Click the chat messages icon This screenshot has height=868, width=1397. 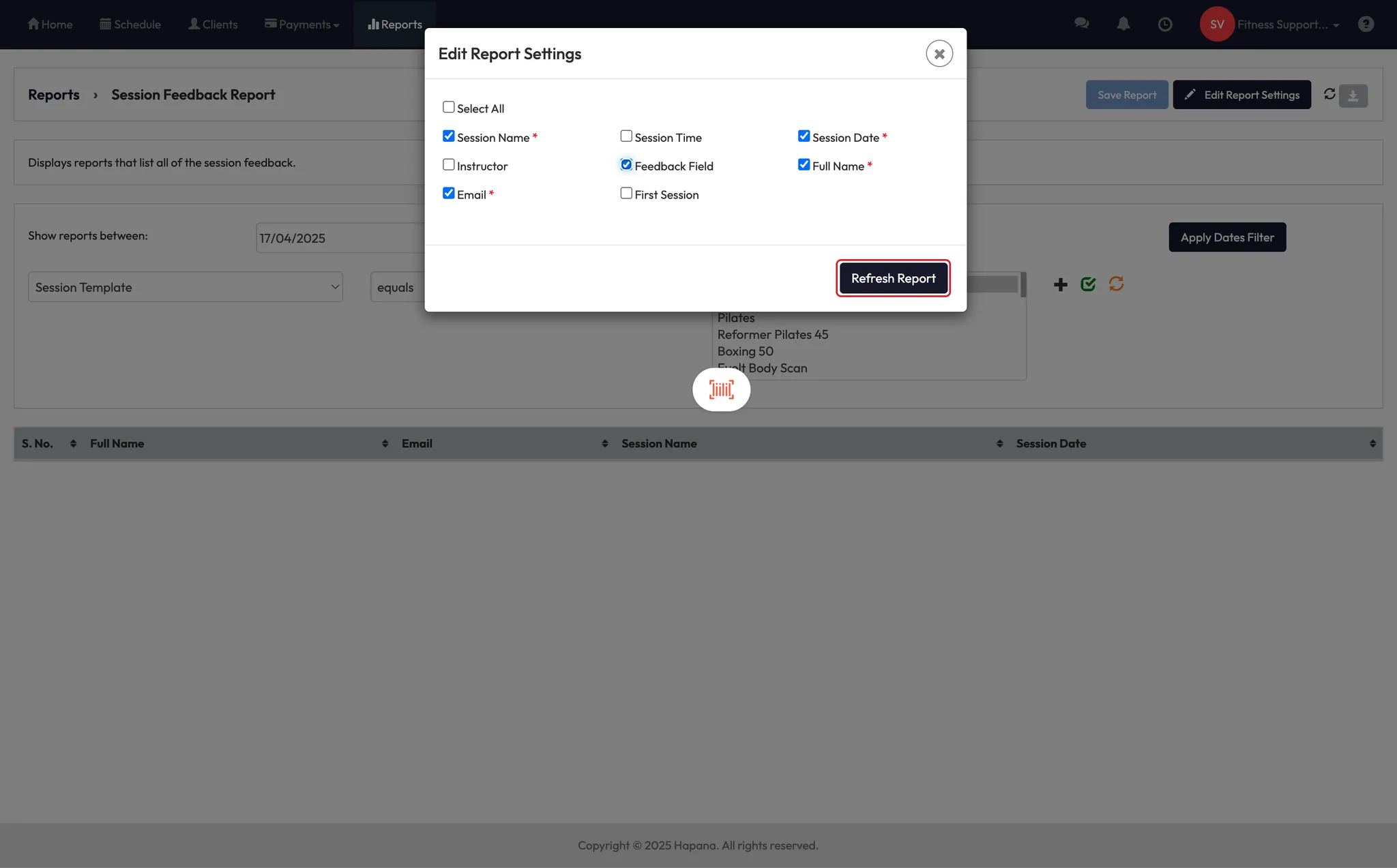click(x=1081, y=24)
